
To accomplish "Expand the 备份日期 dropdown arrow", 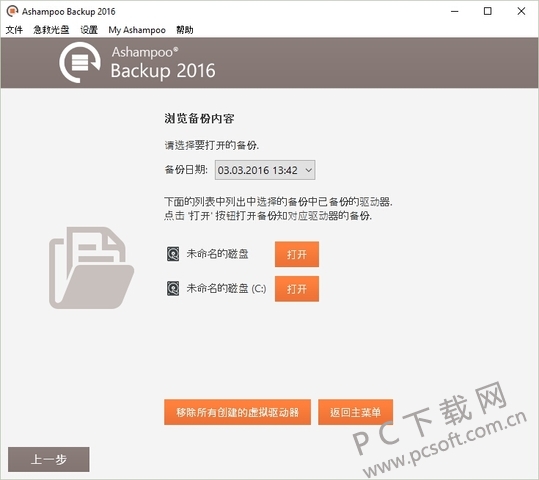I will 308,170.
